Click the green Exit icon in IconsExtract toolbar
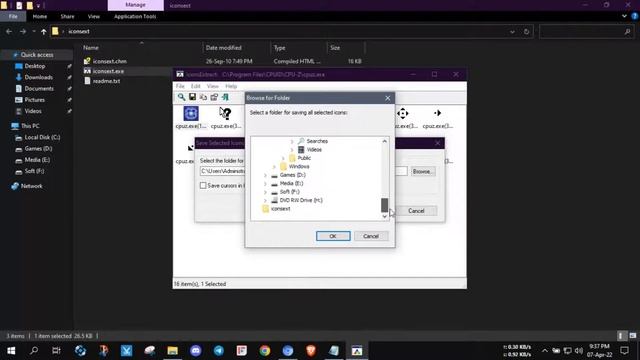Image resolution: width=640 pixels, height=360 pixels. 225,97
